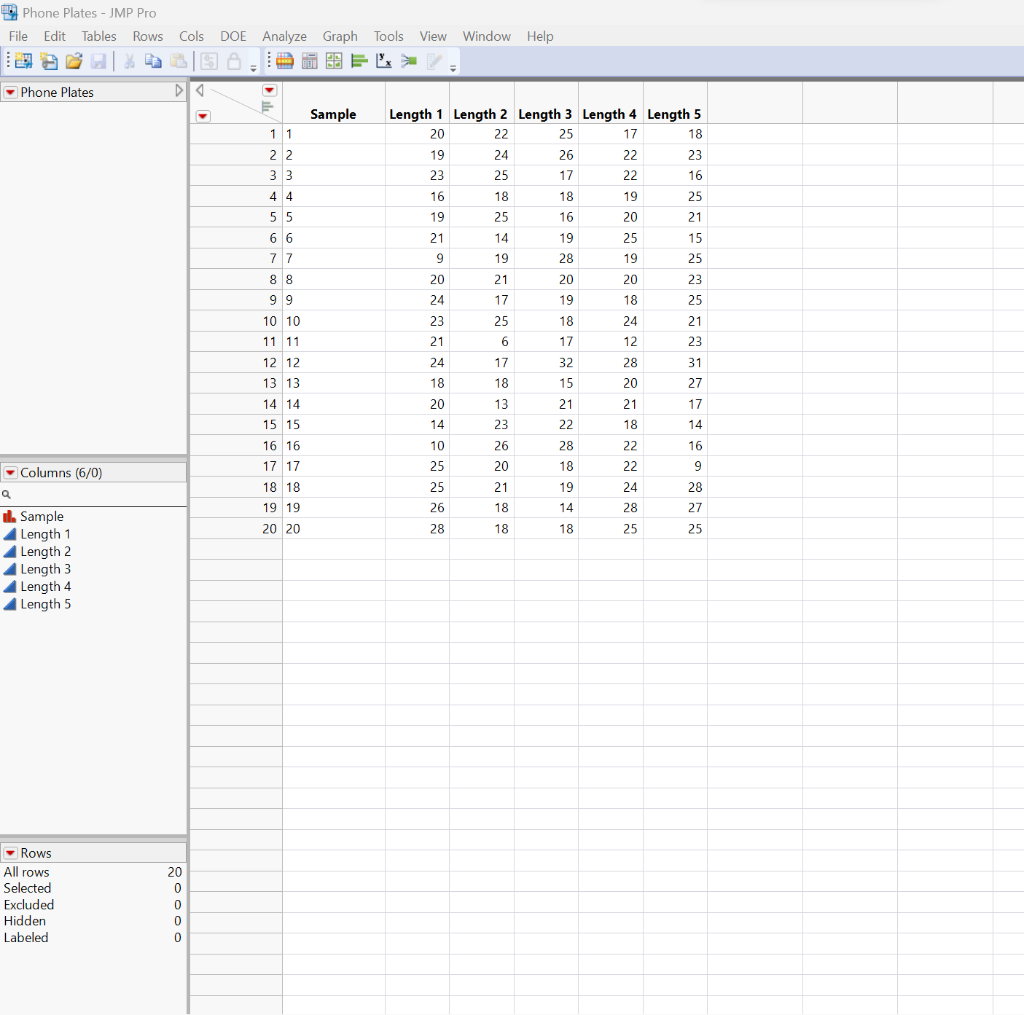Viewport: 1024px width, 1015px height.
Task: Select the Length 2 column header
Action: 480,114
